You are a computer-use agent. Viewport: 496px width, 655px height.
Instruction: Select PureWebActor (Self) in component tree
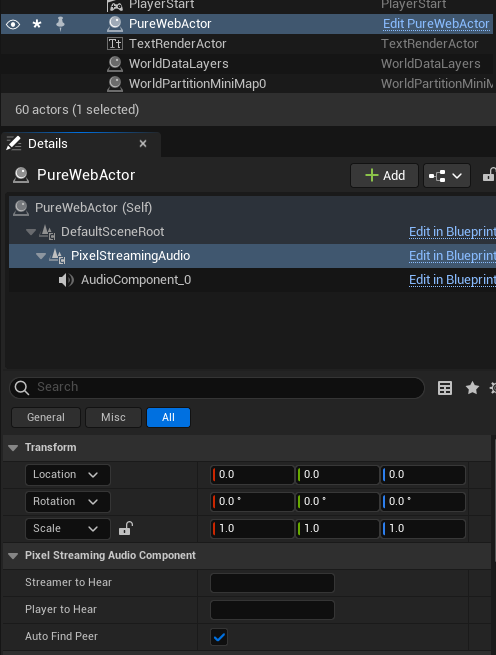coord(252,208)
